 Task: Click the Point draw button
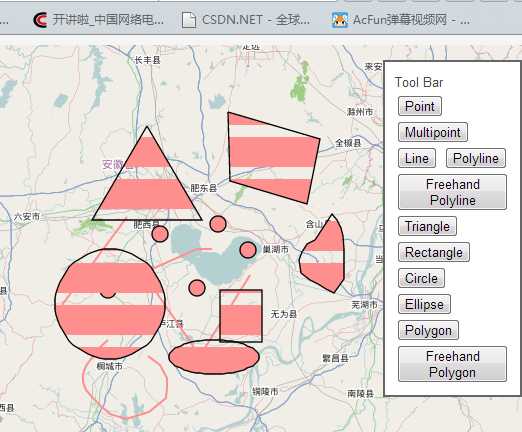tap(420, 106)
